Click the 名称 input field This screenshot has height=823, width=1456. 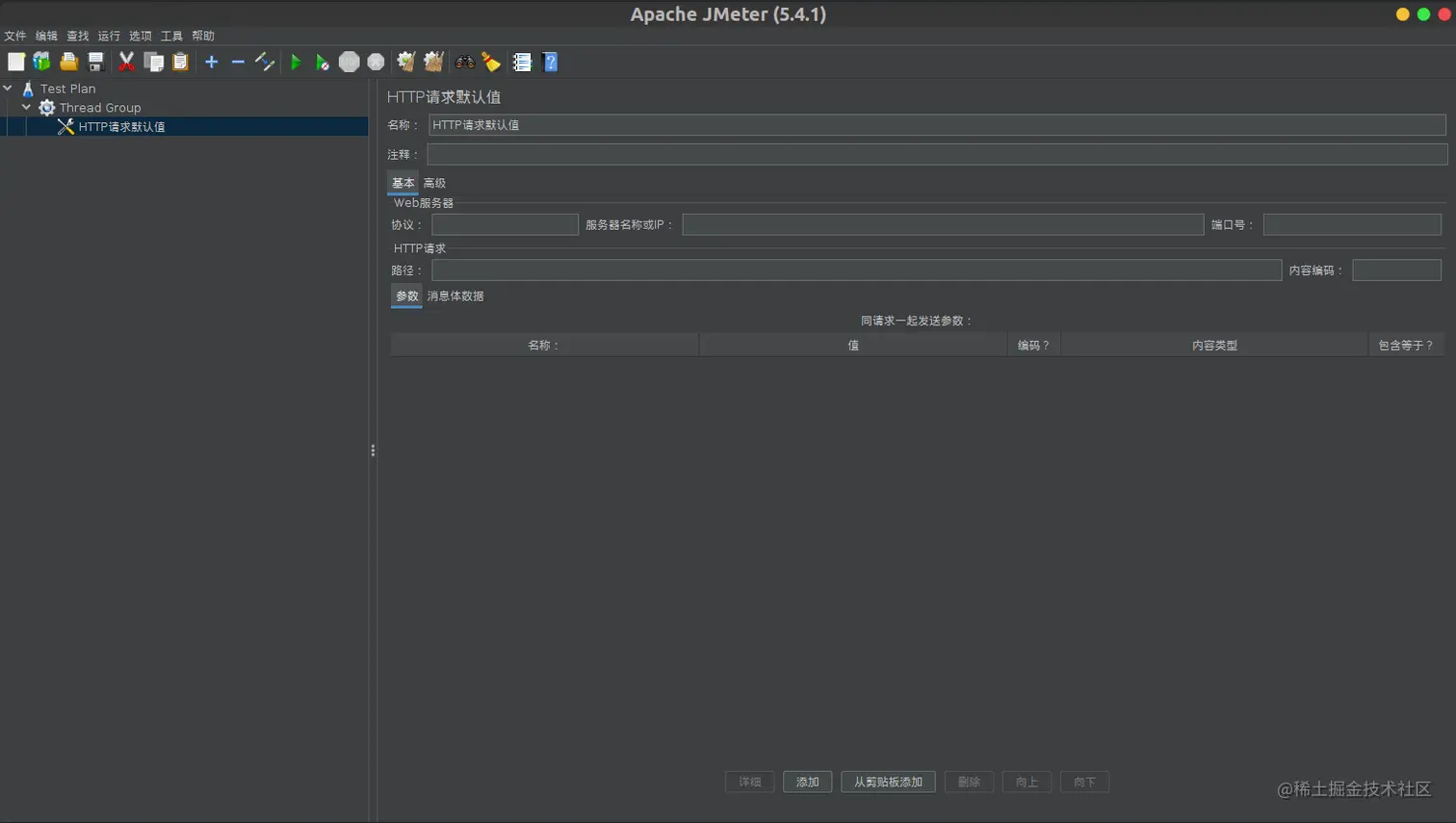pos(937,125)
